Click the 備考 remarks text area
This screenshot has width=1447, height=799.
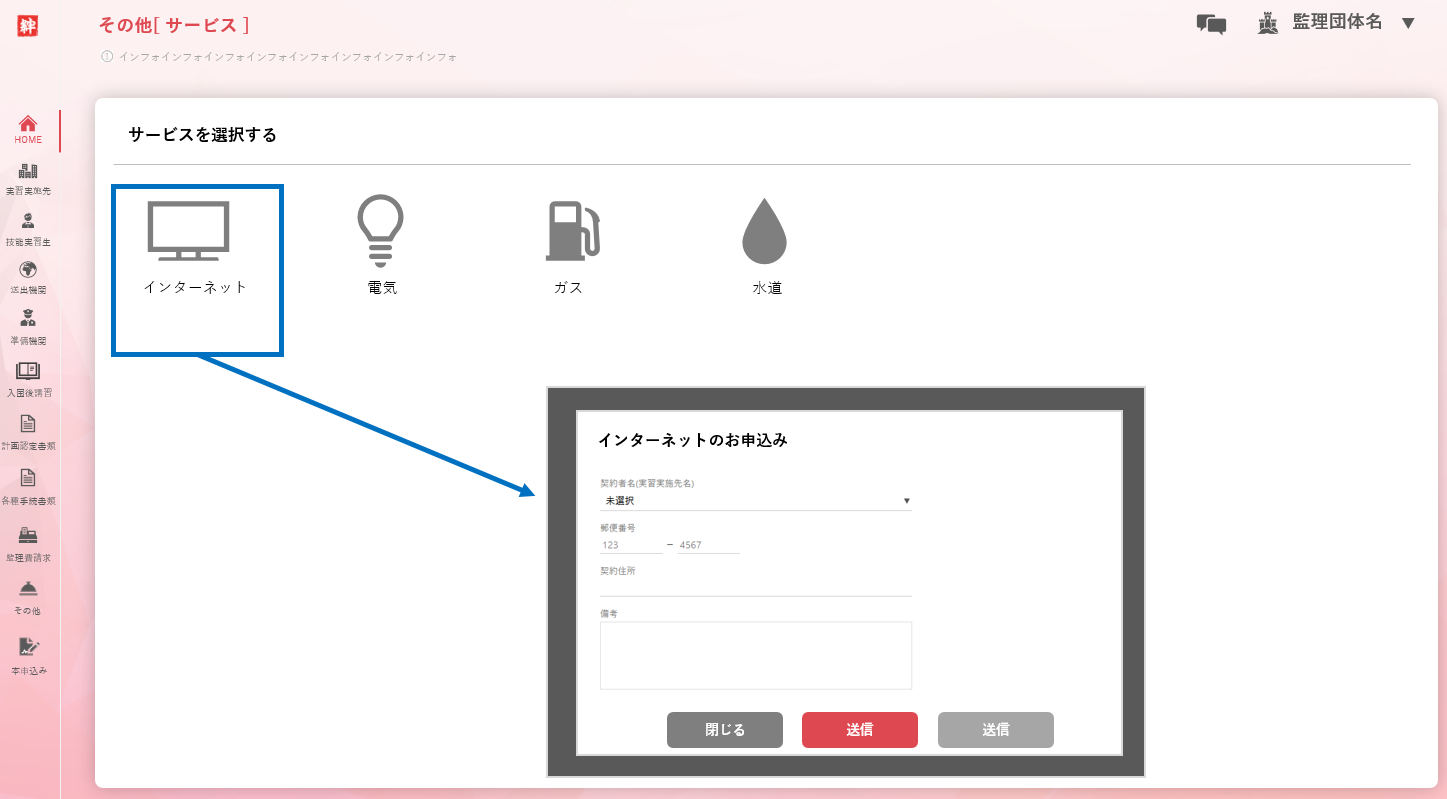tap(755, 655)
